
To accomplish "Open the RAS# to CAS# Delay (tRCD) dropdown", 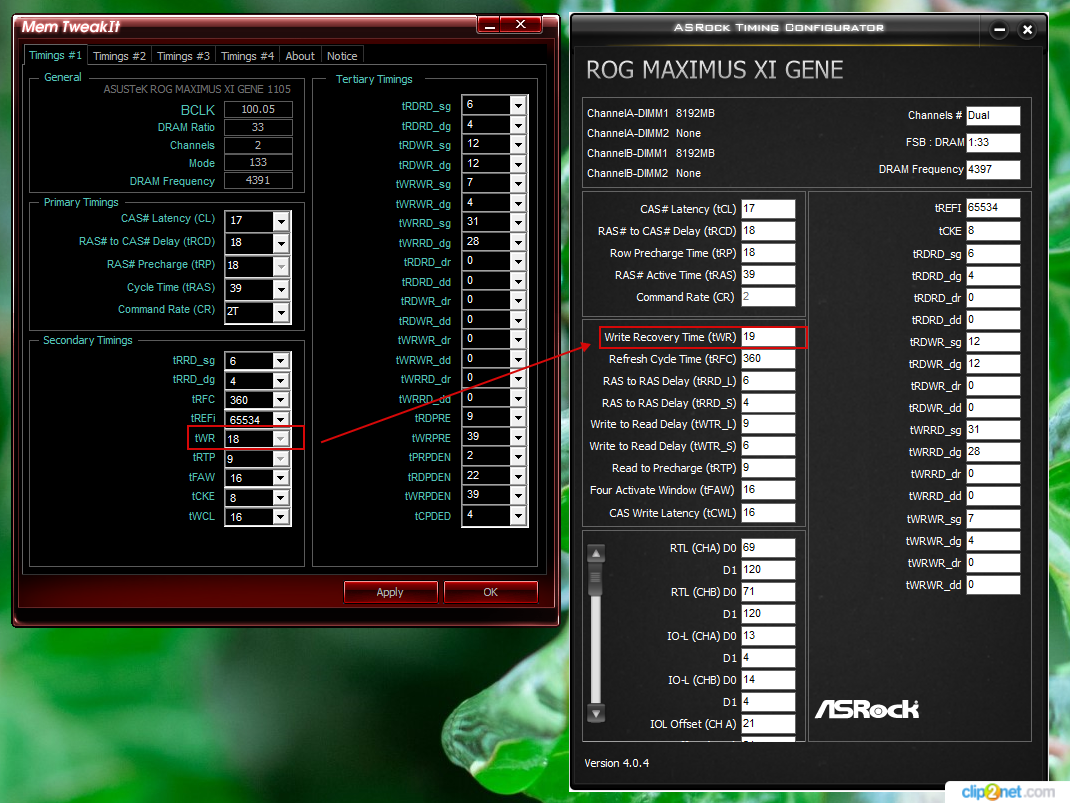I will tap(280, 243).
